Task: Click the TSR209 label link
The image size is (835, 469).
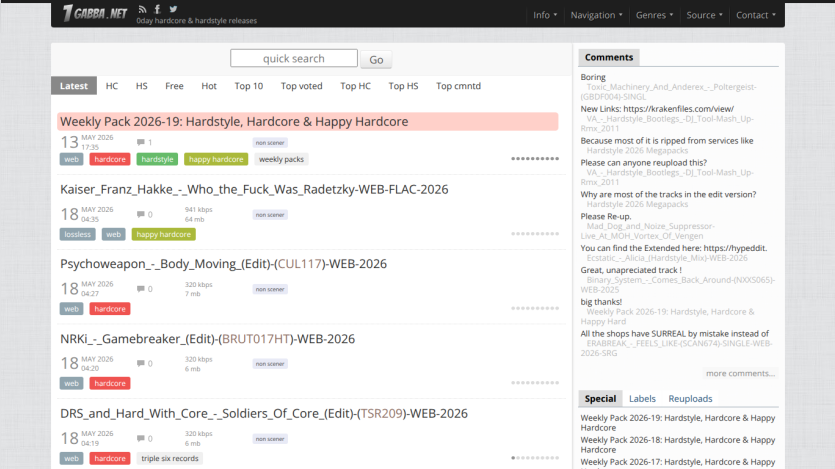Action: tap(381, 414)
